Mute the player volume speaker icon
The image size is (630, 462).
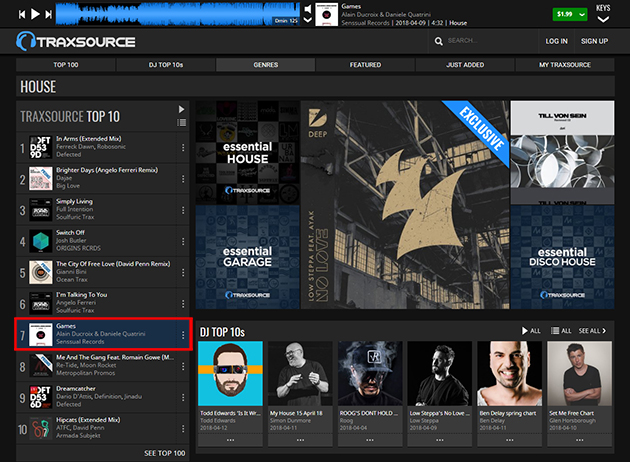pos(308,9)
